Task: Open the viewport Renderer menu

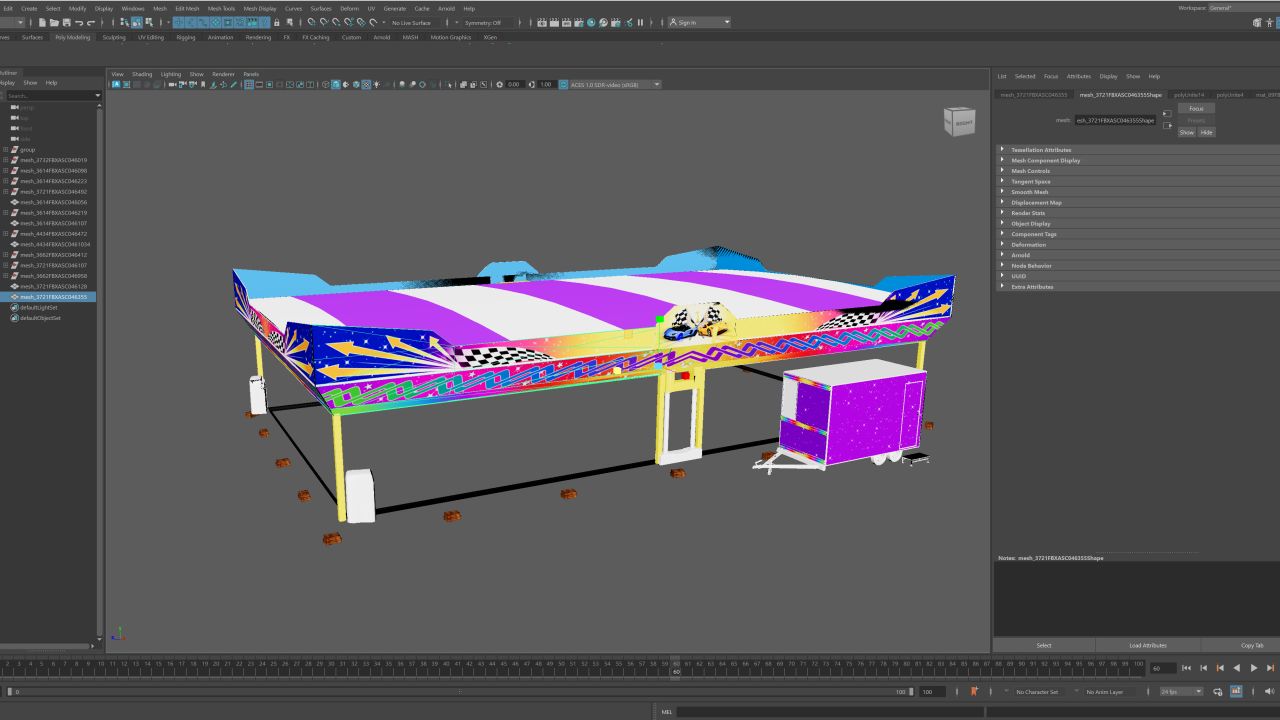Action: (223, 74)
